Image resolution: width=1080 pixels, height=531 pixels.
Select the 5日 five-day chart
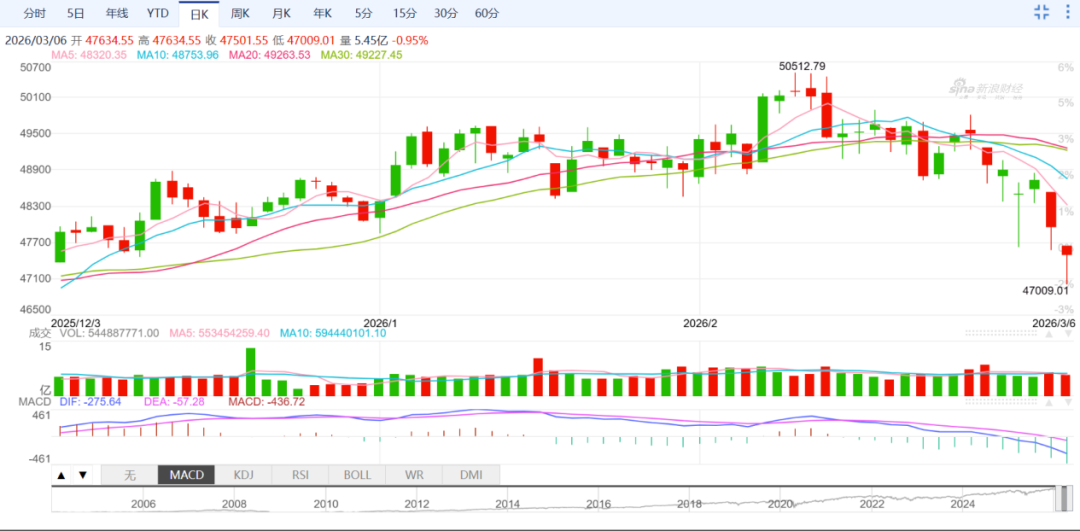76,13
